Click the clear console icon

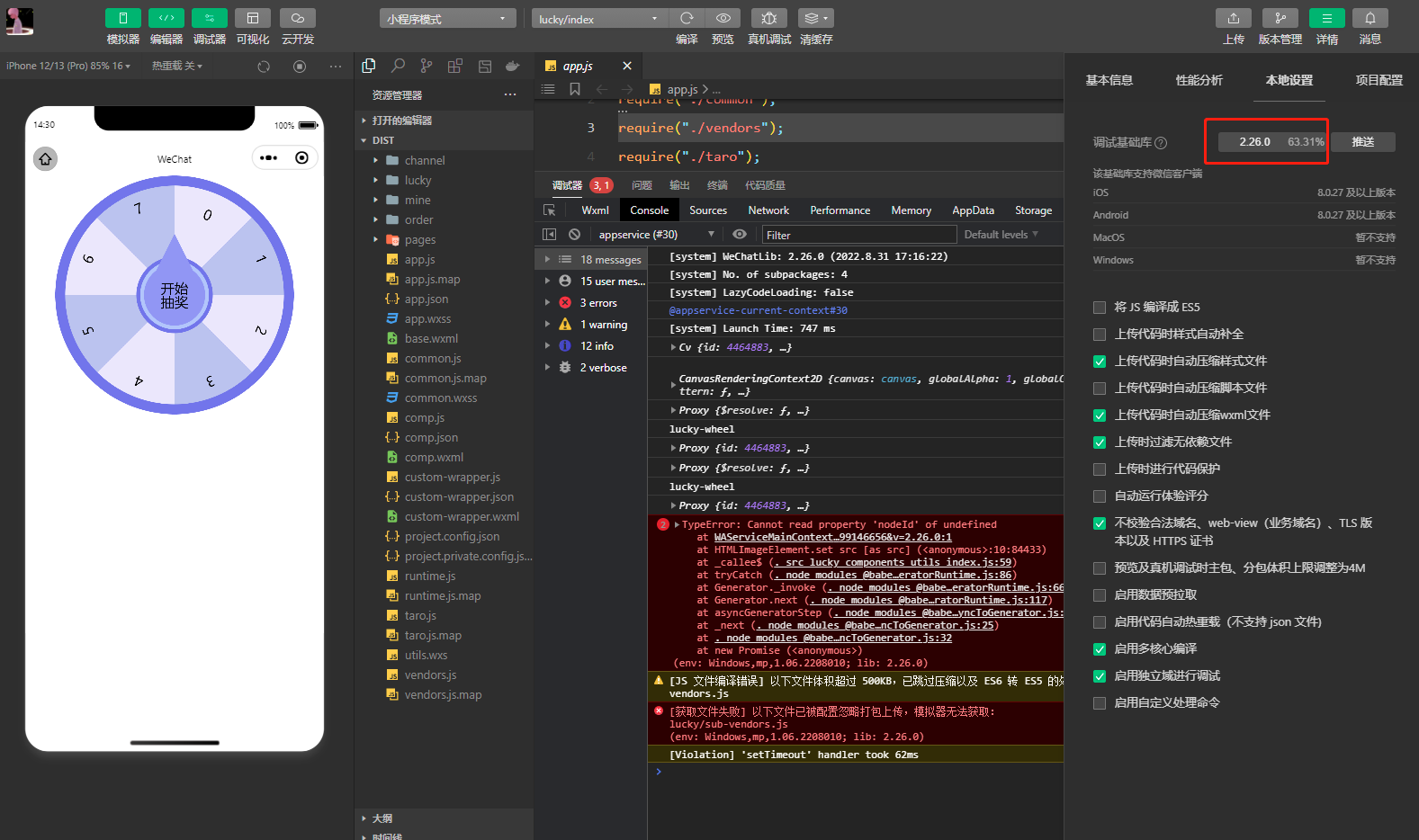click(575, 235)
